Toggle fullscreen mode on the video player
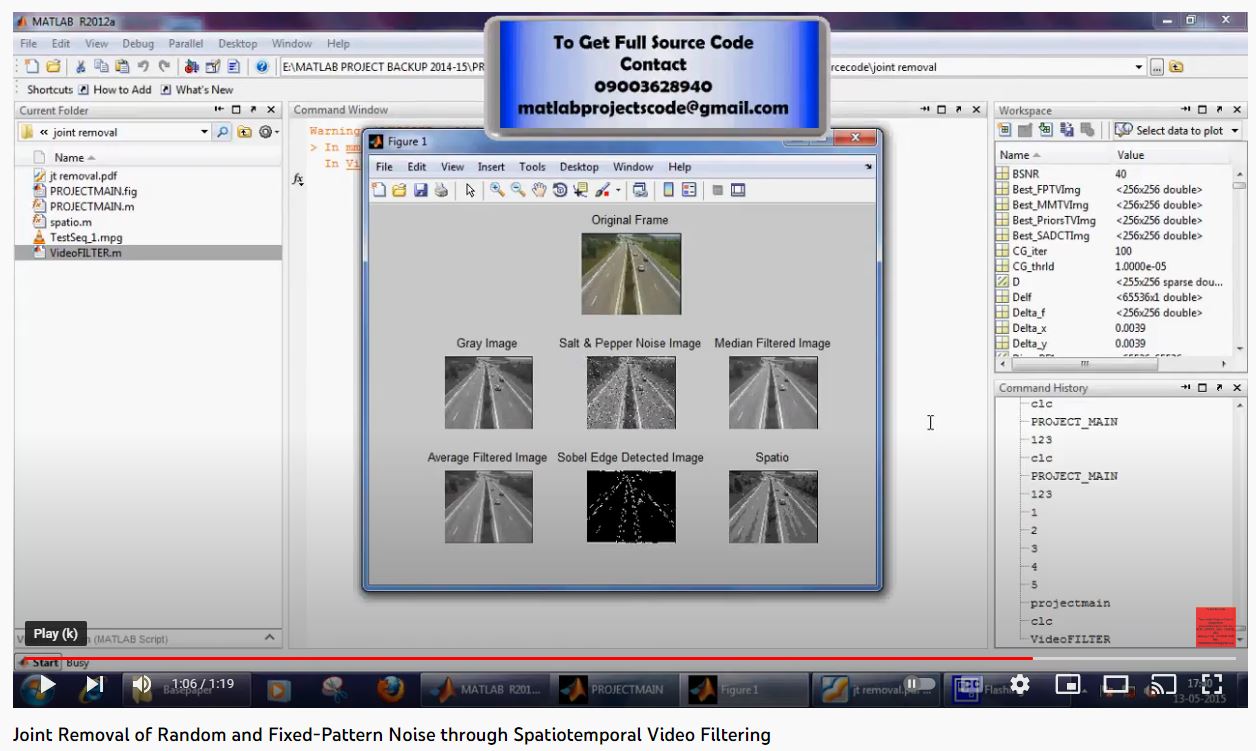The height and width of the screenshot is (751, 1256). pyautogui.click(x=1210, y=685)
